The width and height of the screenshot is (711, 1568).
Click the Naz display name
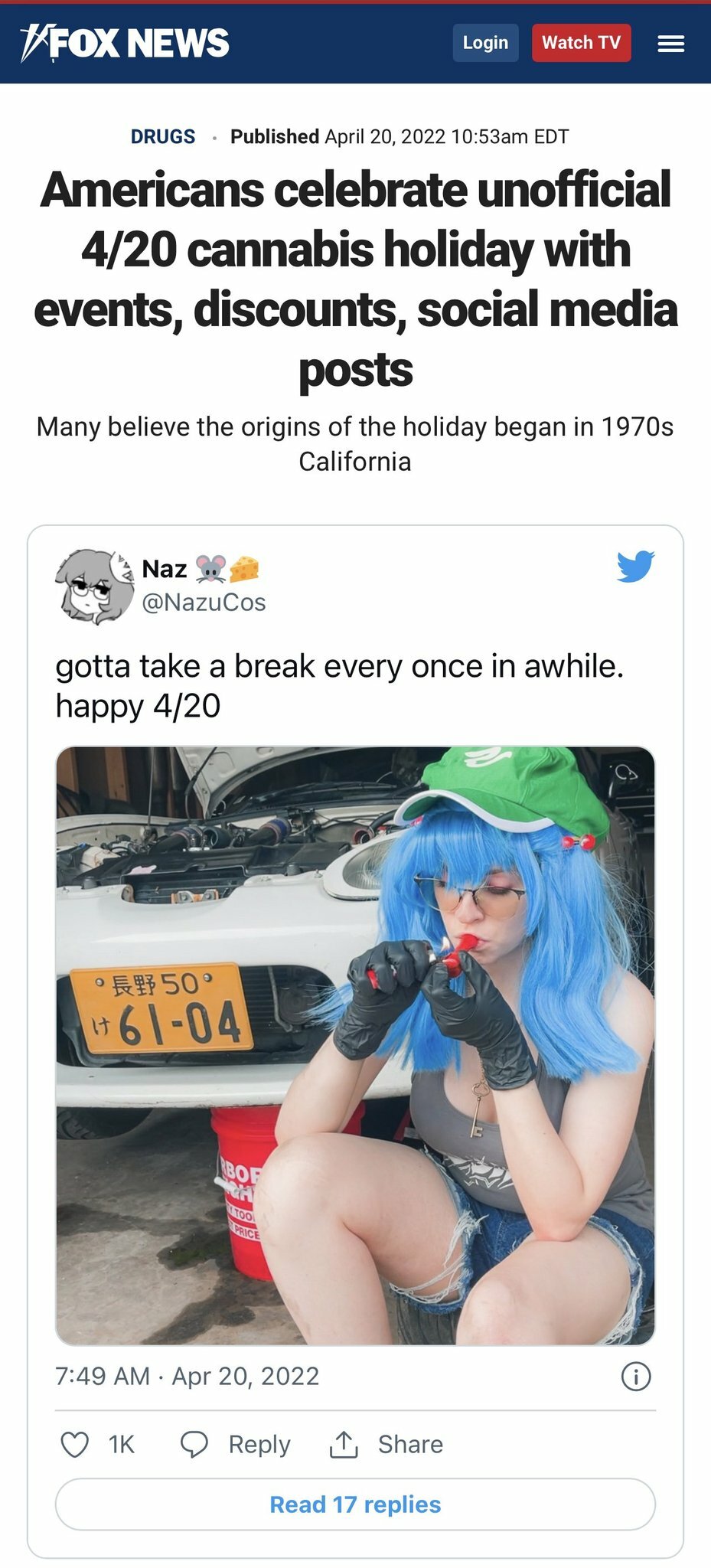(165, 569)
